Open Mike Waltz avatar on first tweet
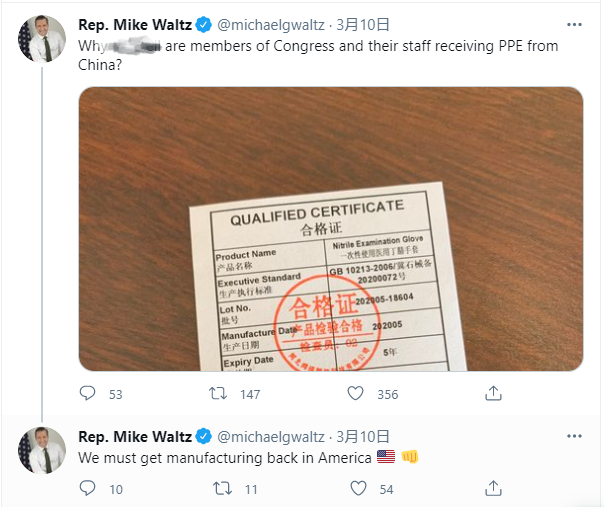This screenshot has width=604, height=507. [40, 39]
